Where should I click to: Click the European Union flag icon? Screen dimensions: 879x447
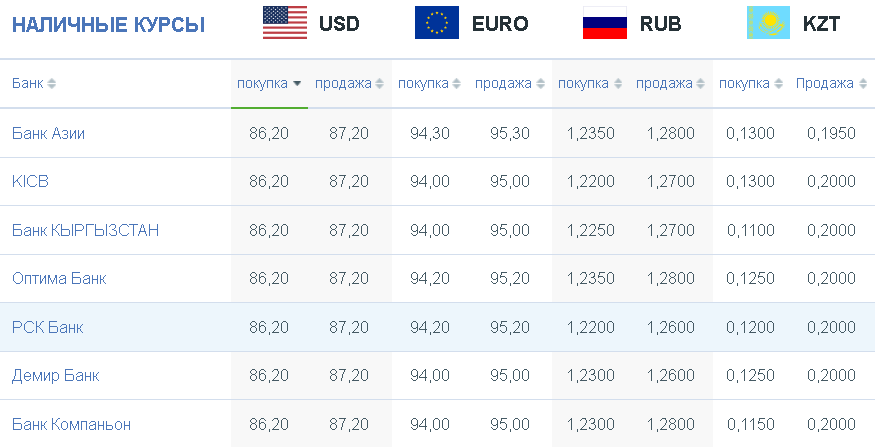tap(437, 23)
